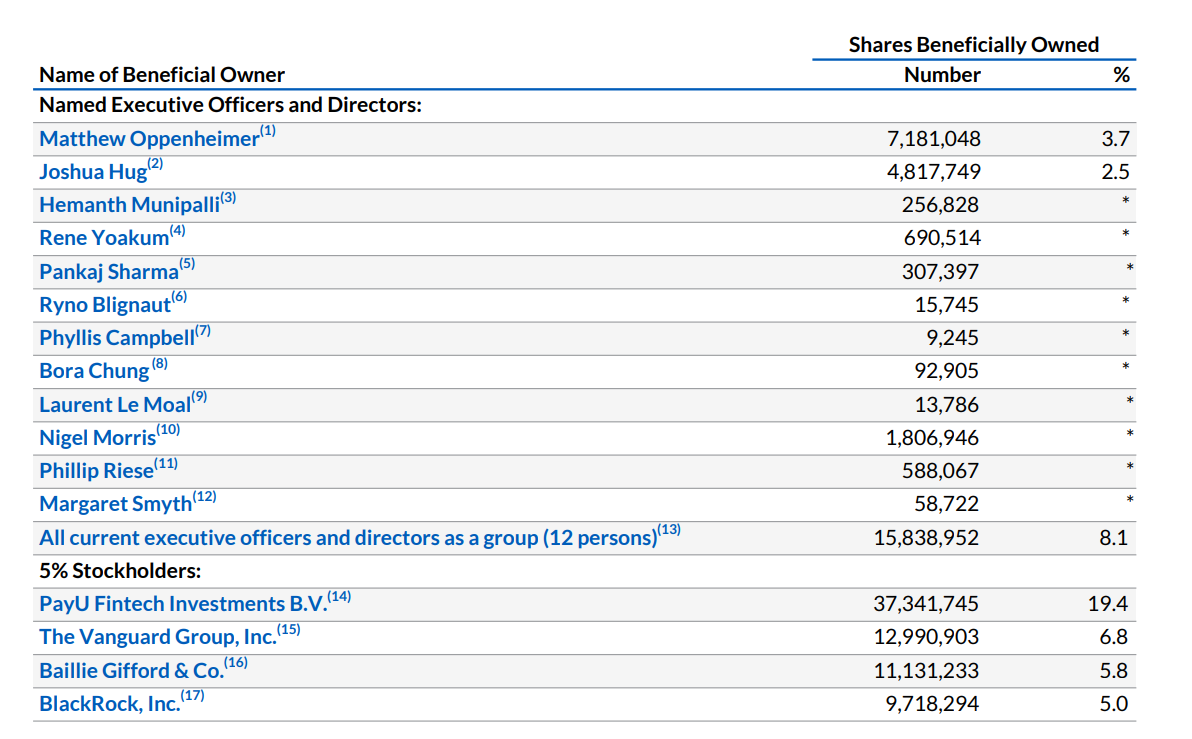The height and width of the screenshot is (739, 1192).
Task: Click the % column header
Action: [x=1121, y=75]
